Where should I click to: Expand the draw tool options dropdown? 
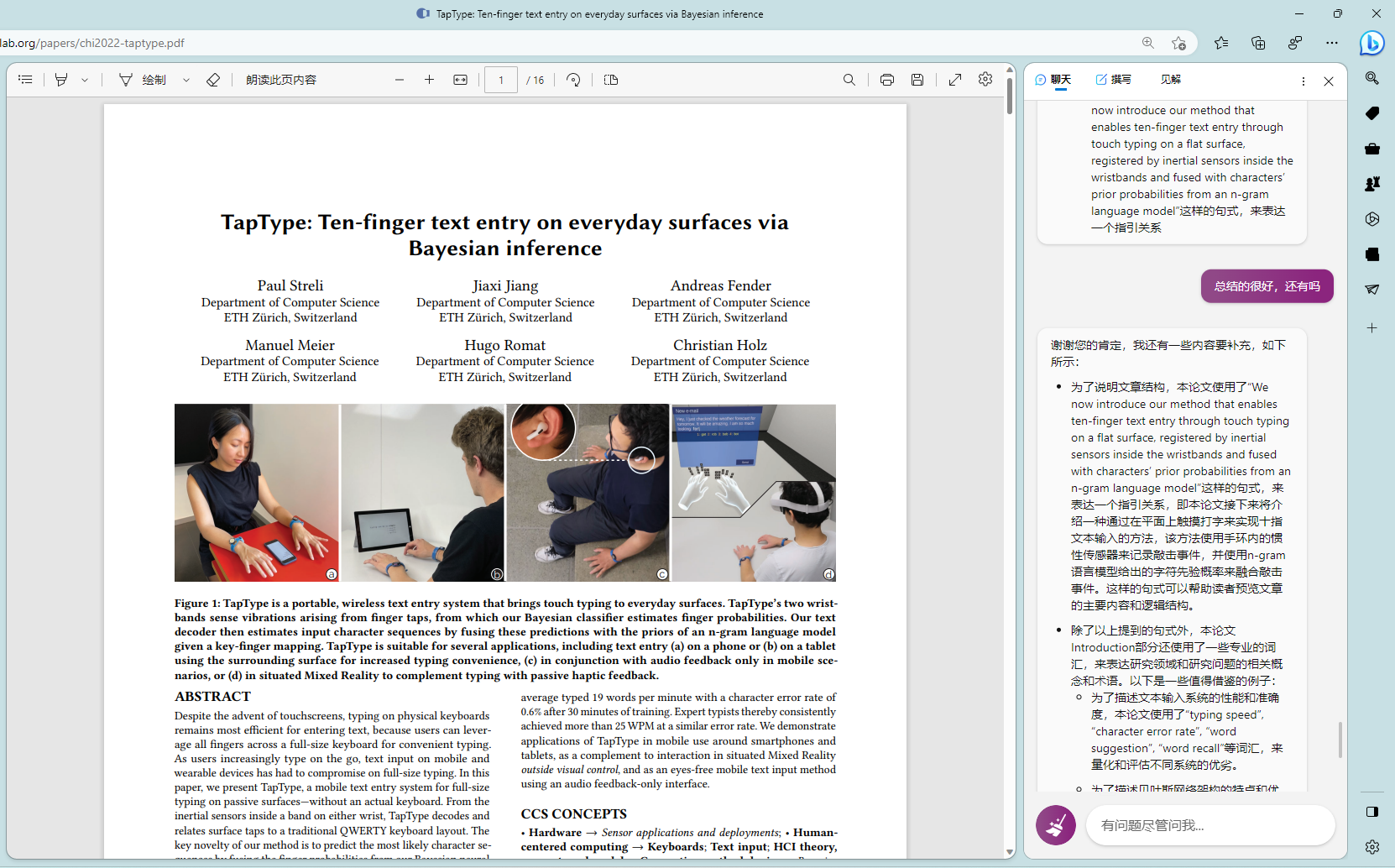coord(186,81)
